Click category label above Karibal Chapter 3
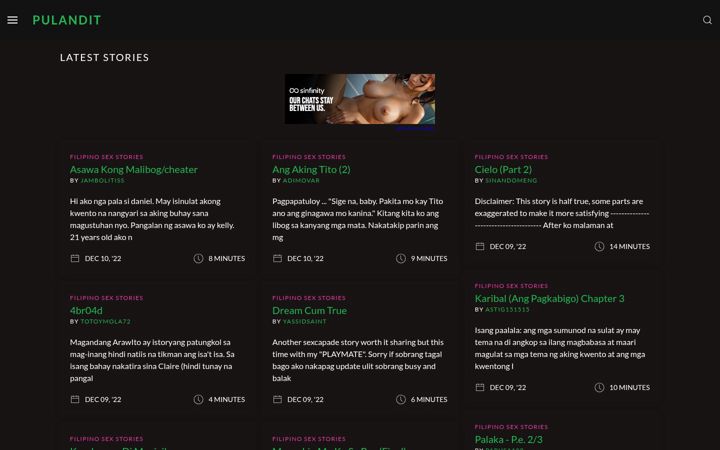 512,286
